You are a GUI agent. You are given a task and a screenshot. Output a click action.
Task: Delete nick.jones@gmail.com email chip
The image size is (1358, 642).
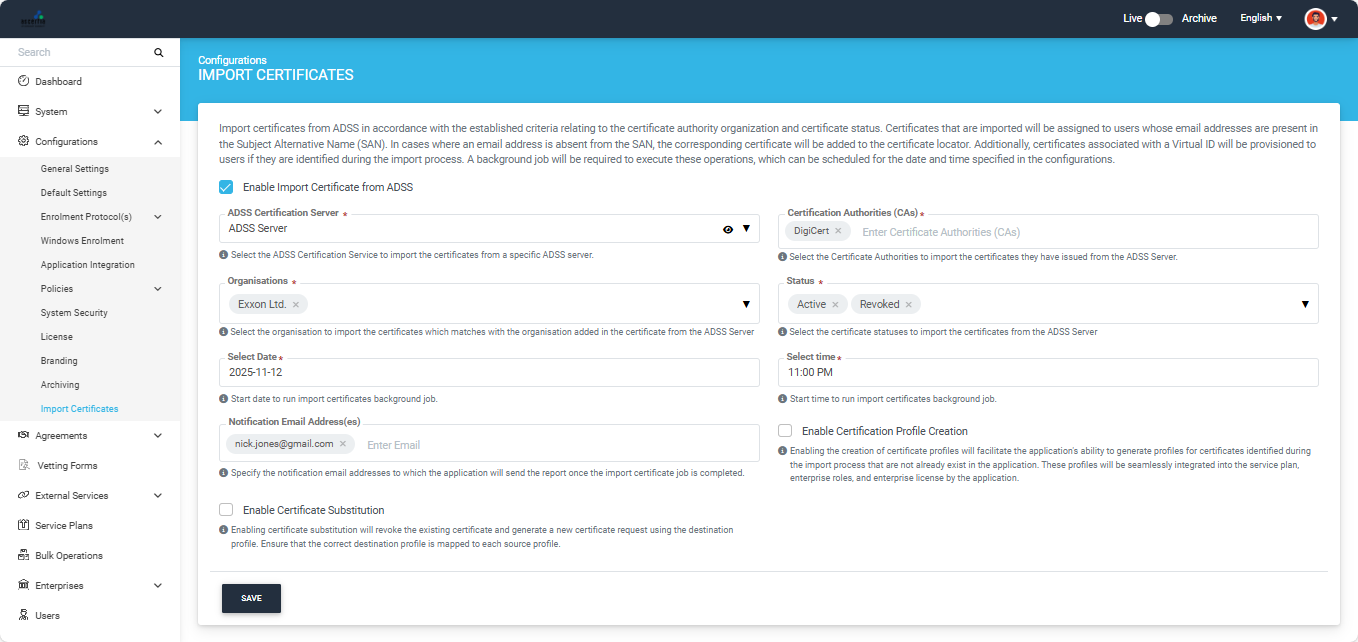click(x=343, y=444)
